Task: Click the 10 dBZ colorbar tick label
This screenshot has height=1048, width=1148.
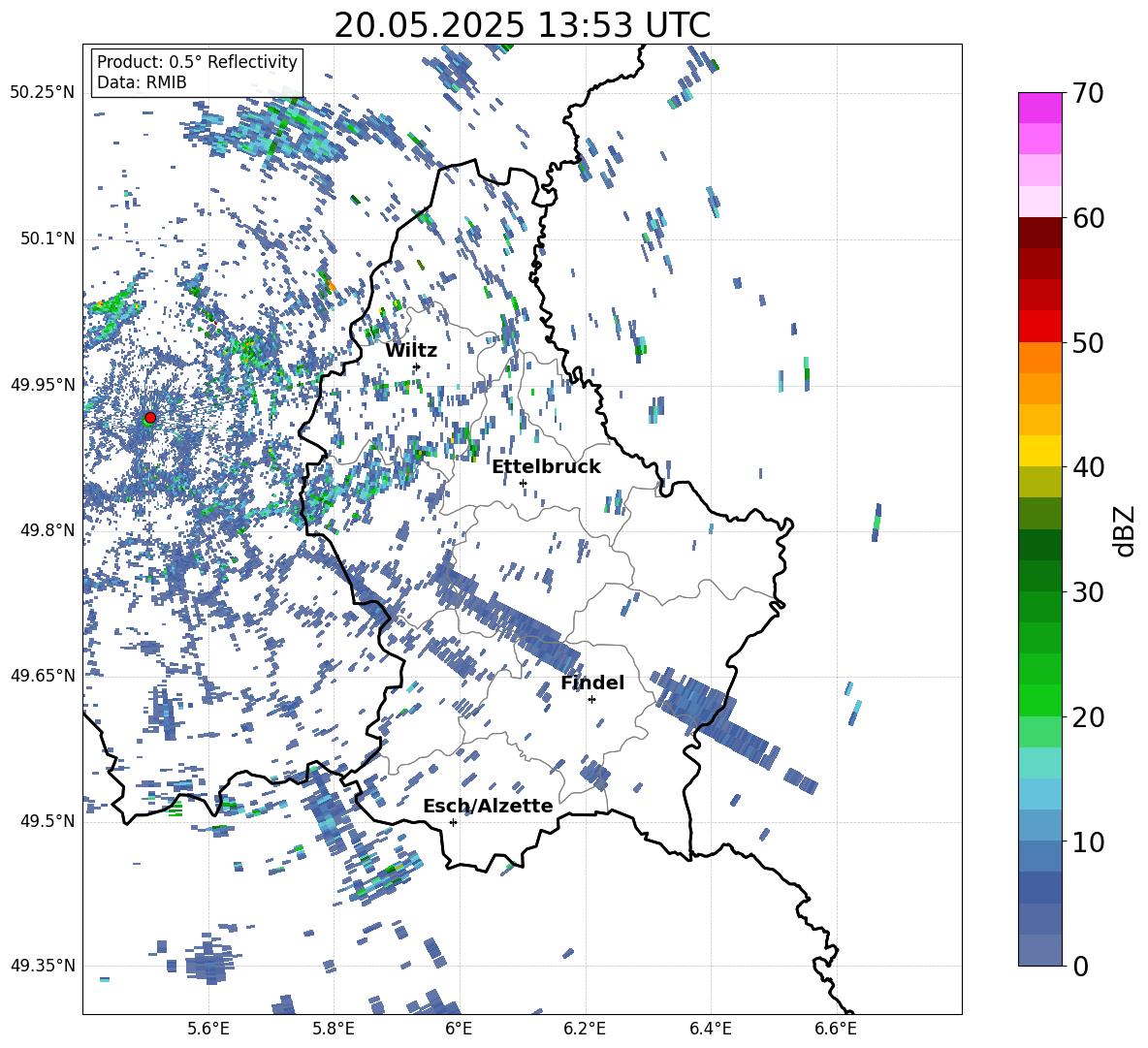Action: click(x=1087, y=842)
